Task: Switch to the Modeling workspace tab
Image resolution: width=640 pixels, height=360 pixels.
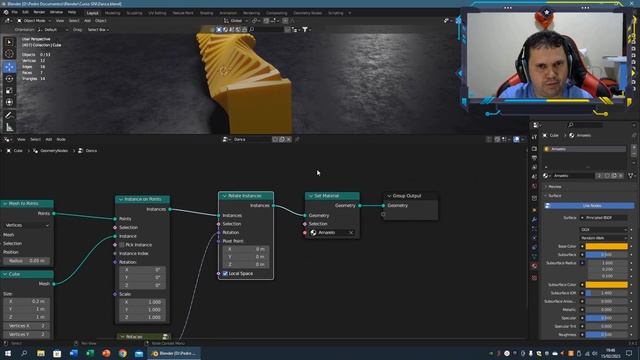Action: click(x=113, y=13)
